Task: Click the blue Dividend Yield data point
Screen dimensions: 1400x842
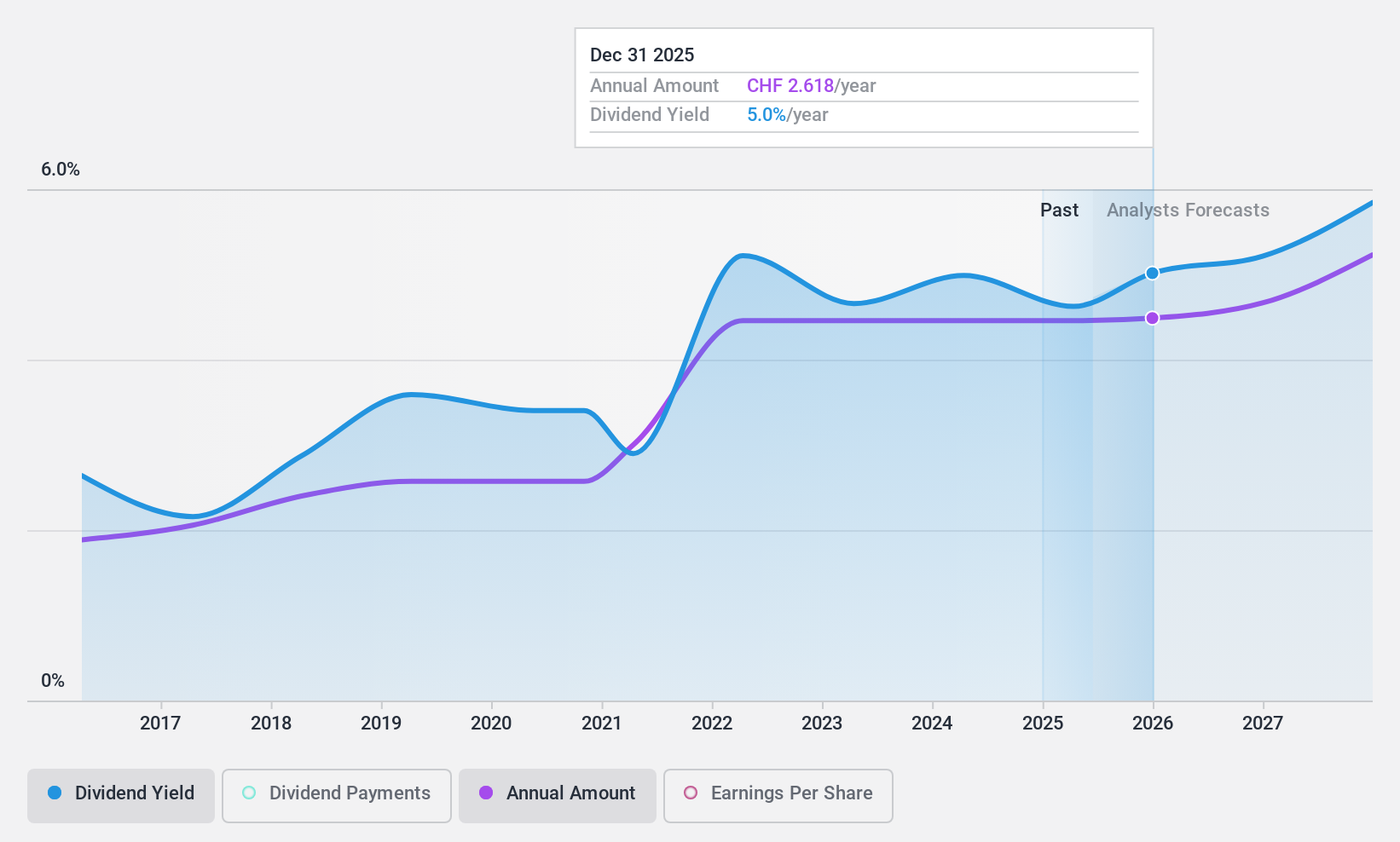Action: (1152, 274)
